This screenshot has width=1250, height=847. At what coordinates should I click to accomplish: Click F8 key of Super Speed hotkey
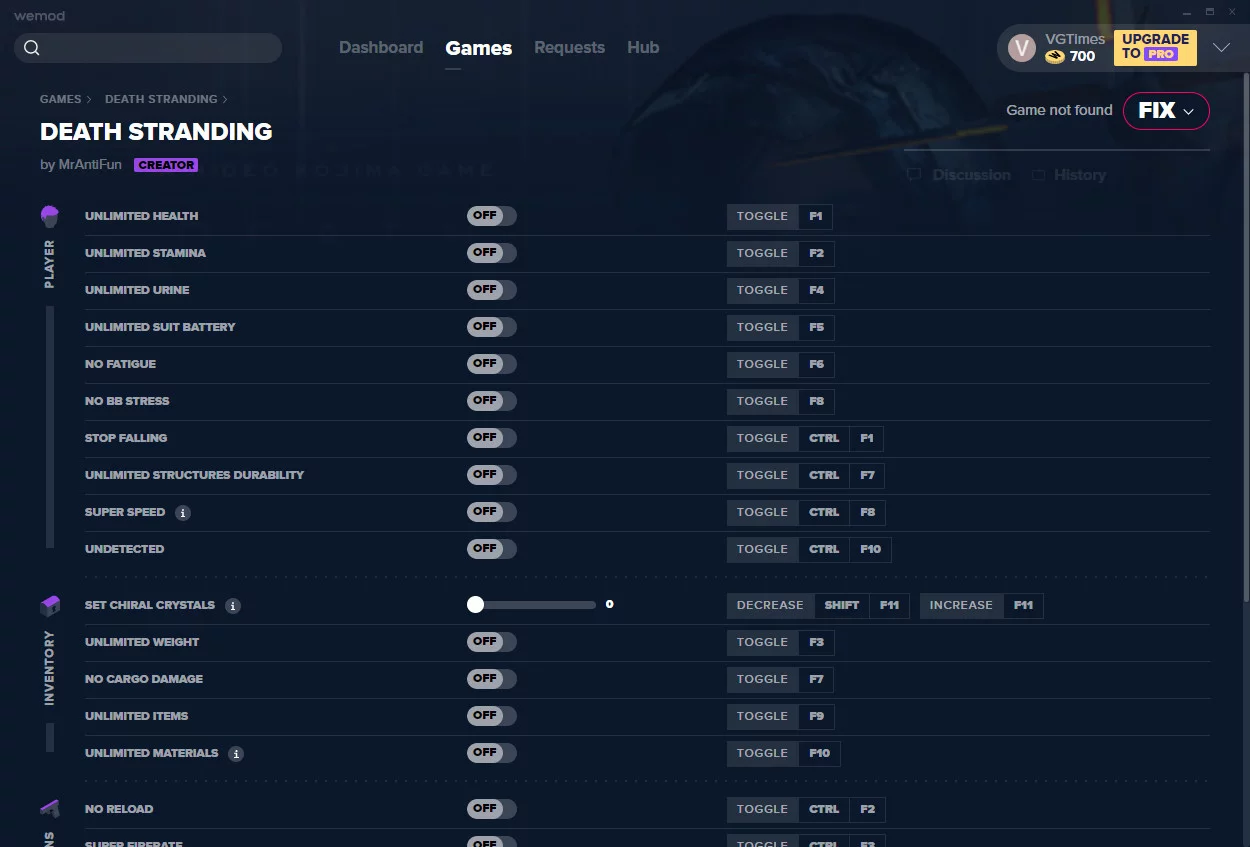pos(867,512)
